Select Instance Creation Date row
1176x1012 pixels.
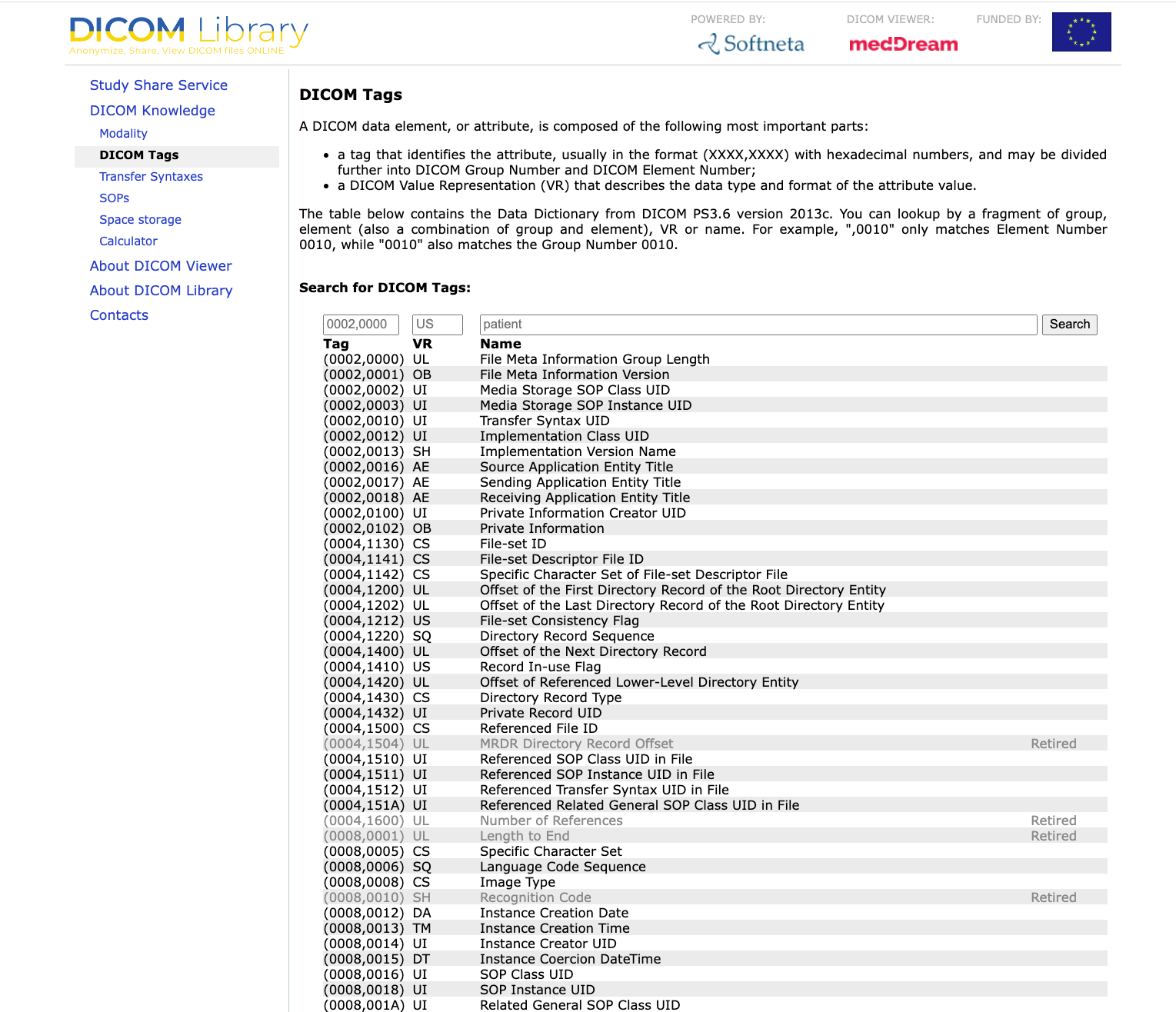click(x=715, y=913)
